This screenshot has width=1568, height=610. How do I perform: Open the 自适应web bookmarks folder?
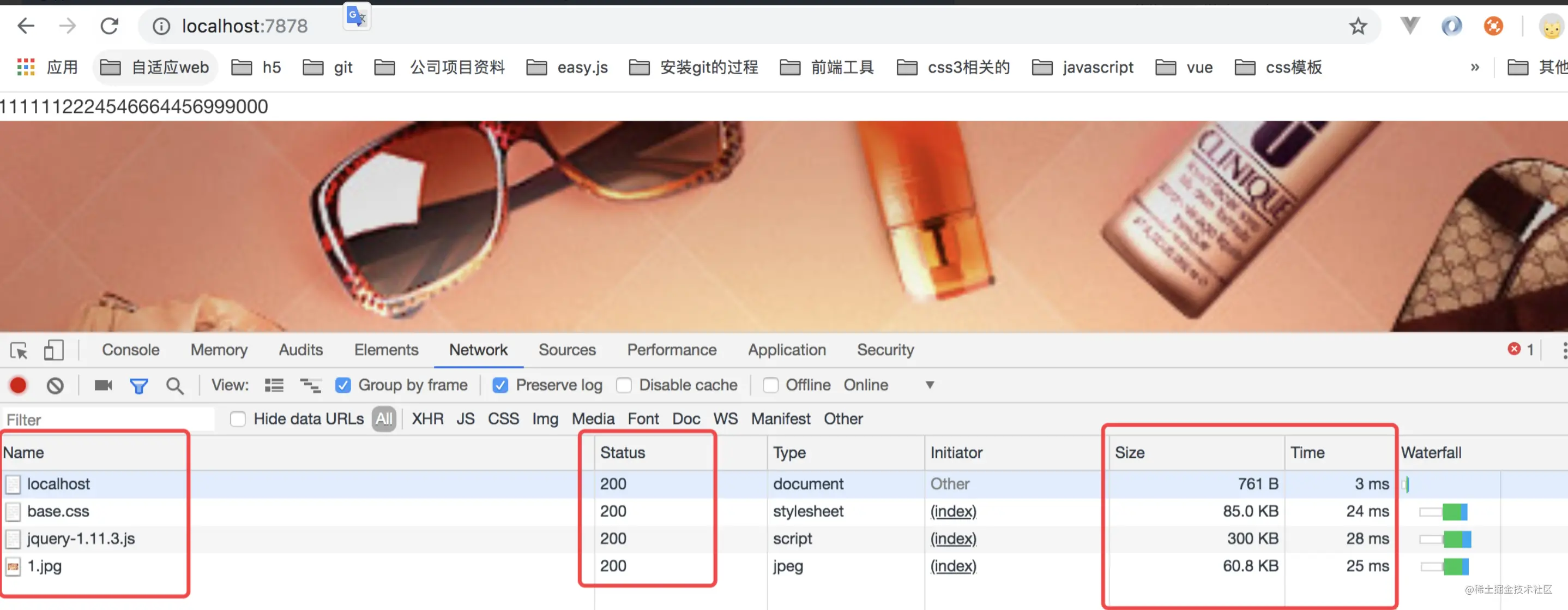155,67
